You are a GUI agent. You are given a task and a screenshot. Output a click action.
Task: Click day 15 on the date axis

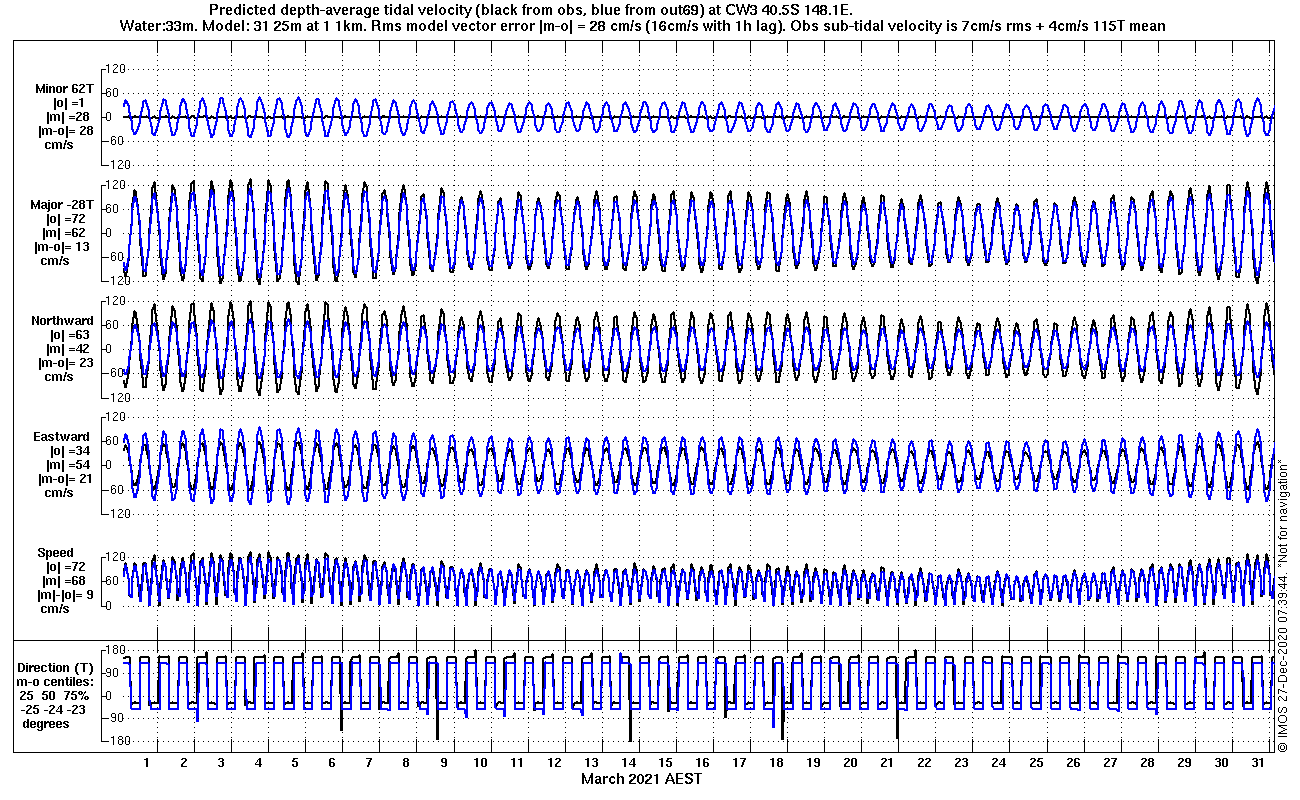665,763
